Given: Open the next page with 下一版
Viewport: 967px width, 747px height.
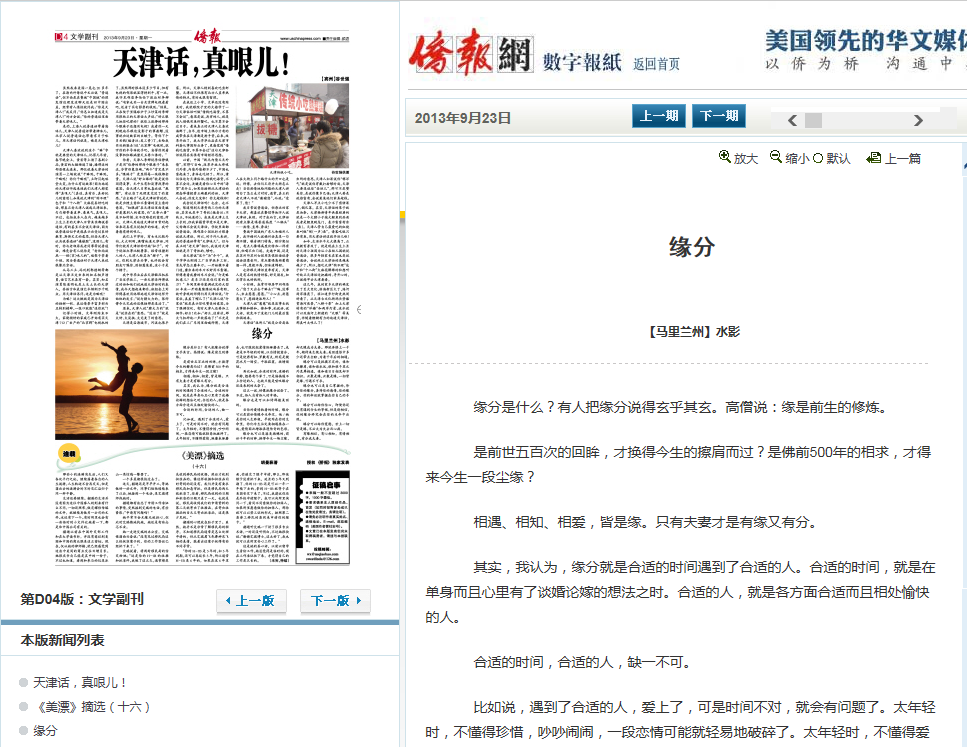Looking at the screenshot, I should (335, 601).
